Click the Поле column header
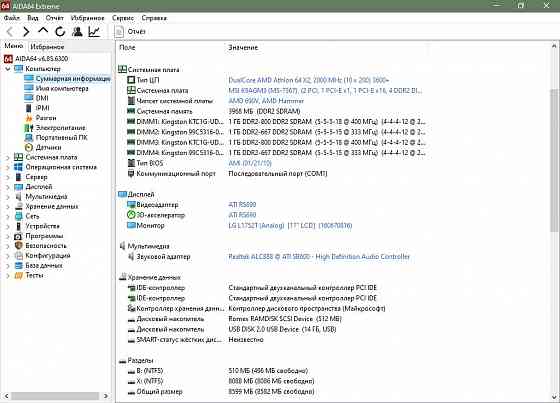Image resolution: width=560 pixels, height=403 pixels. pyautogui.click(x=127, y=48)
